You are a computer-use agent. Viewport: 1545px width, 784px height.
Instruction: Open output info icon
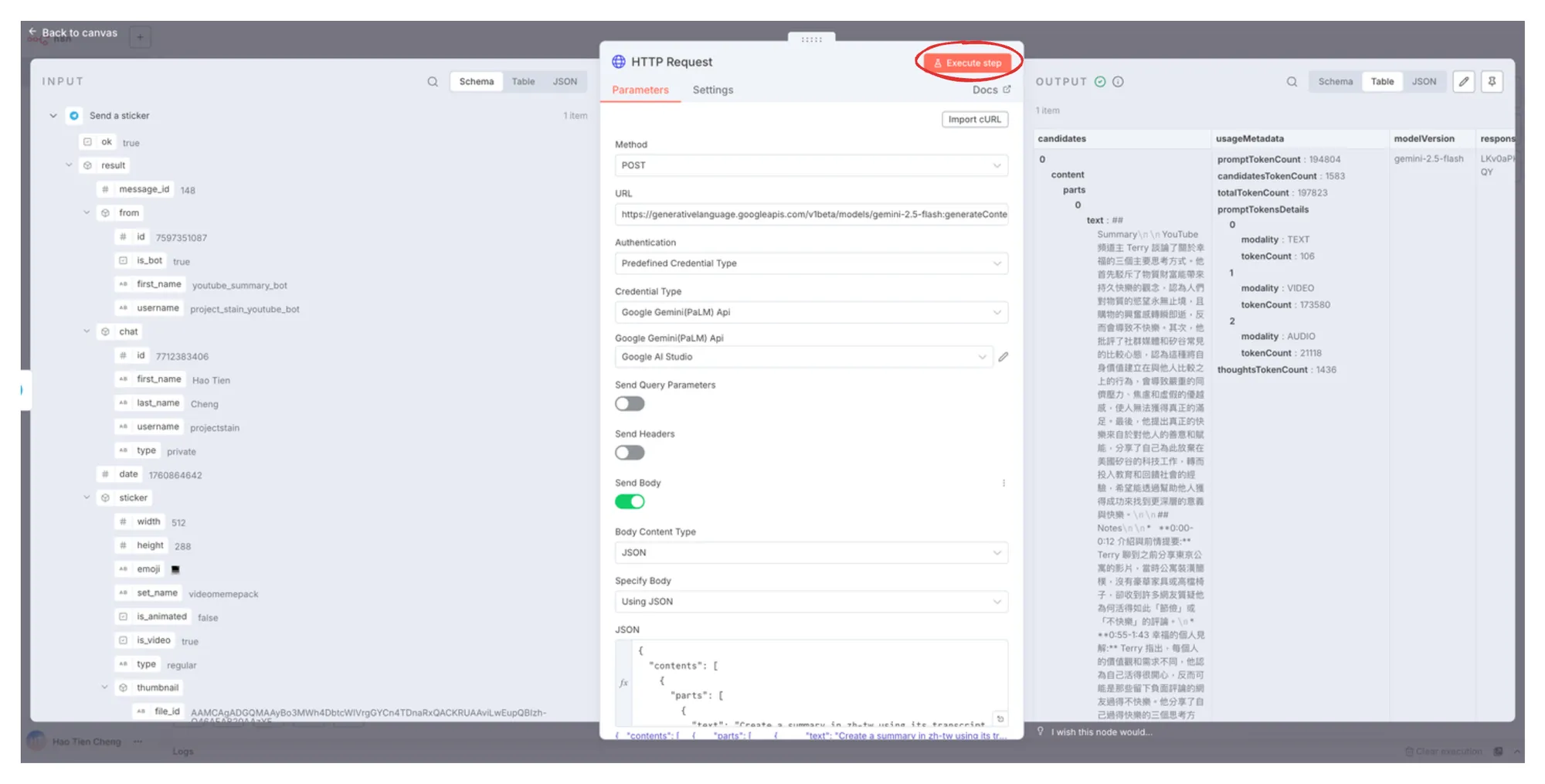pos(1118,82)
